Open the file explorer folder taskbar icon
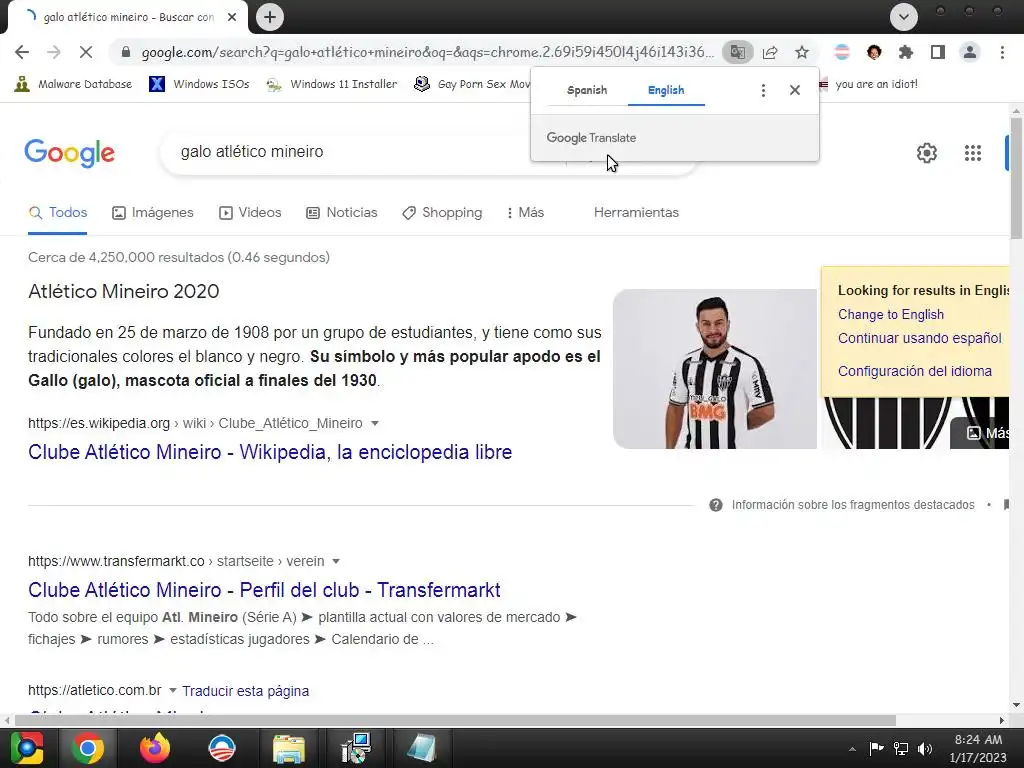This screenshot has width=1024, height=768. pyautogui.click(x=288, y=748)
